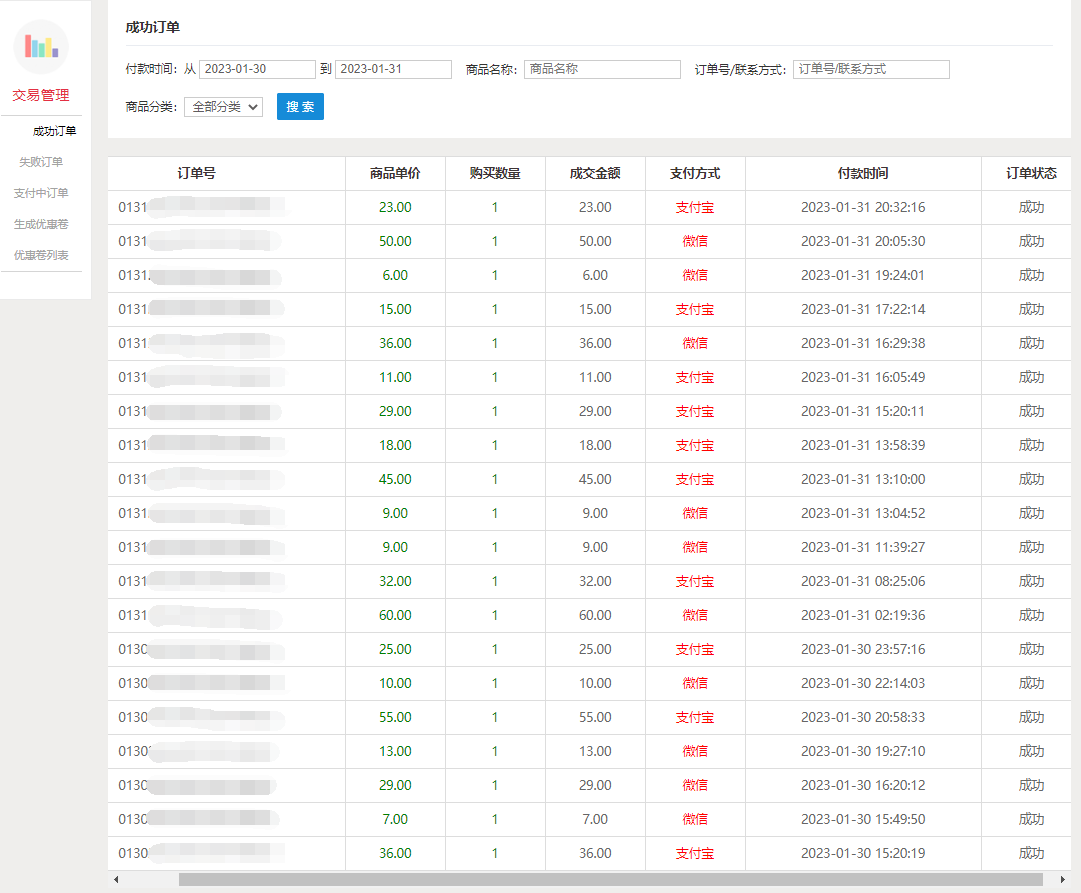The height and width of the screenshot is (893, 1081).
Task: Select payment time 2023-01-31 13:58:39
Action: pyautogui.click(x=863, y=445)
